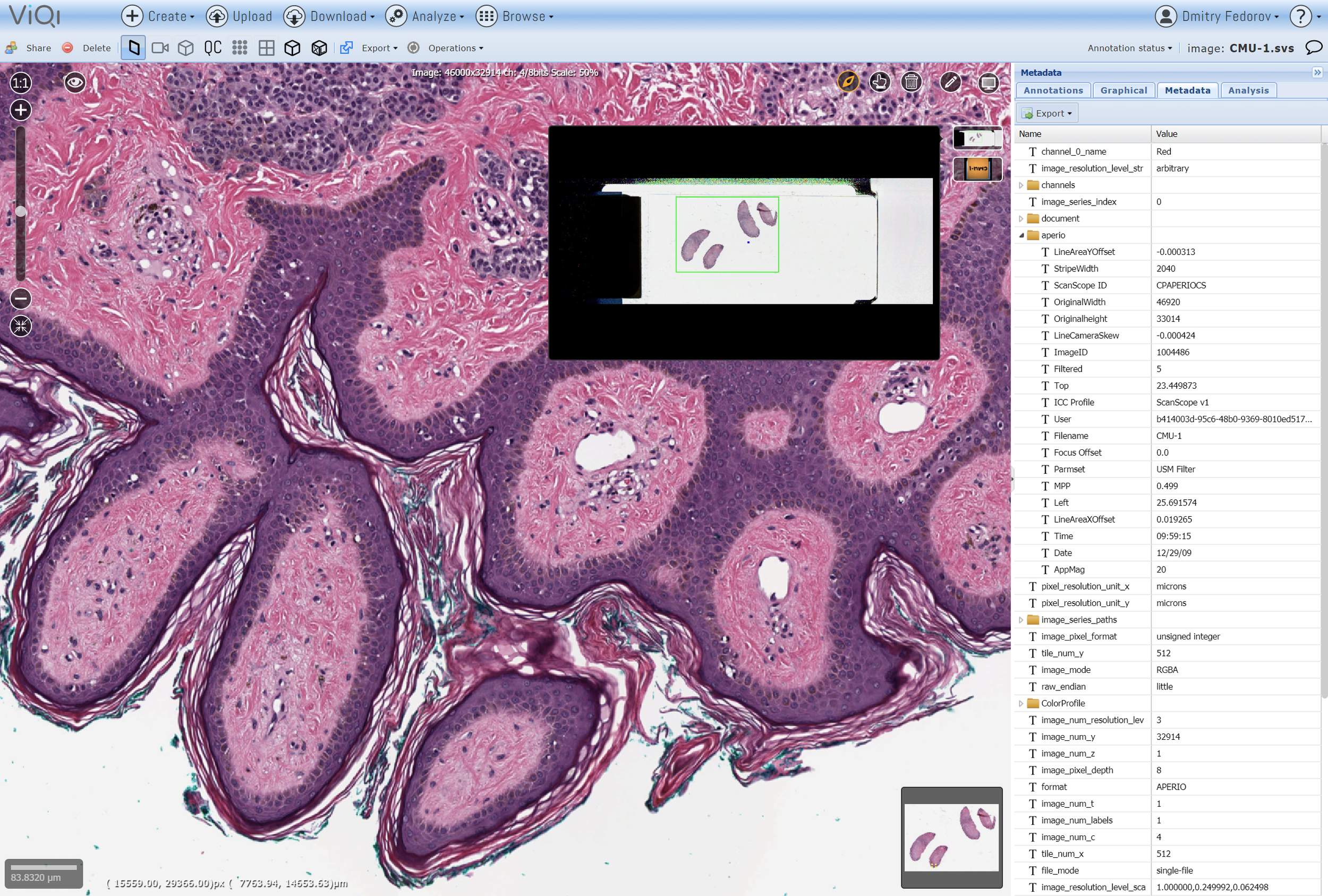Screen dimensions: 1328x896
Task: Switch to the Analysis tab
Action: 1248,90
